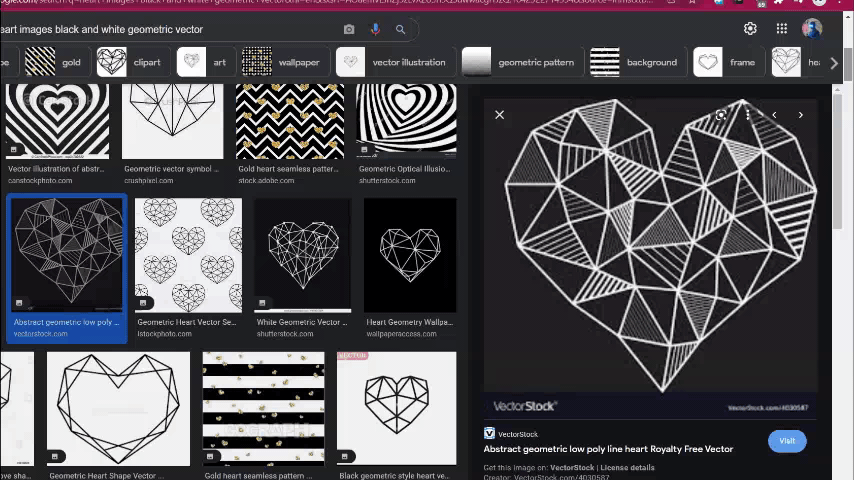Viewport: 854px width, 480px height.
Task: Open VectorStock link after Get this image on
Action: tap(572, 467)
